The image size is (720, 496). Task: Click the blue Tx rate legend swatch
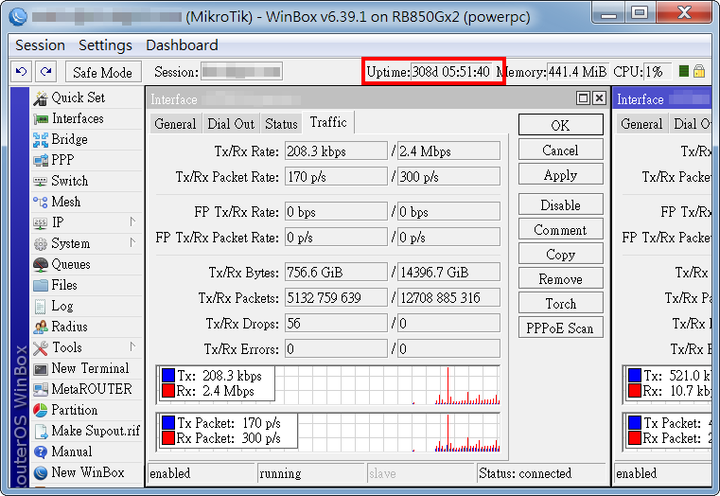coord(169,375)
